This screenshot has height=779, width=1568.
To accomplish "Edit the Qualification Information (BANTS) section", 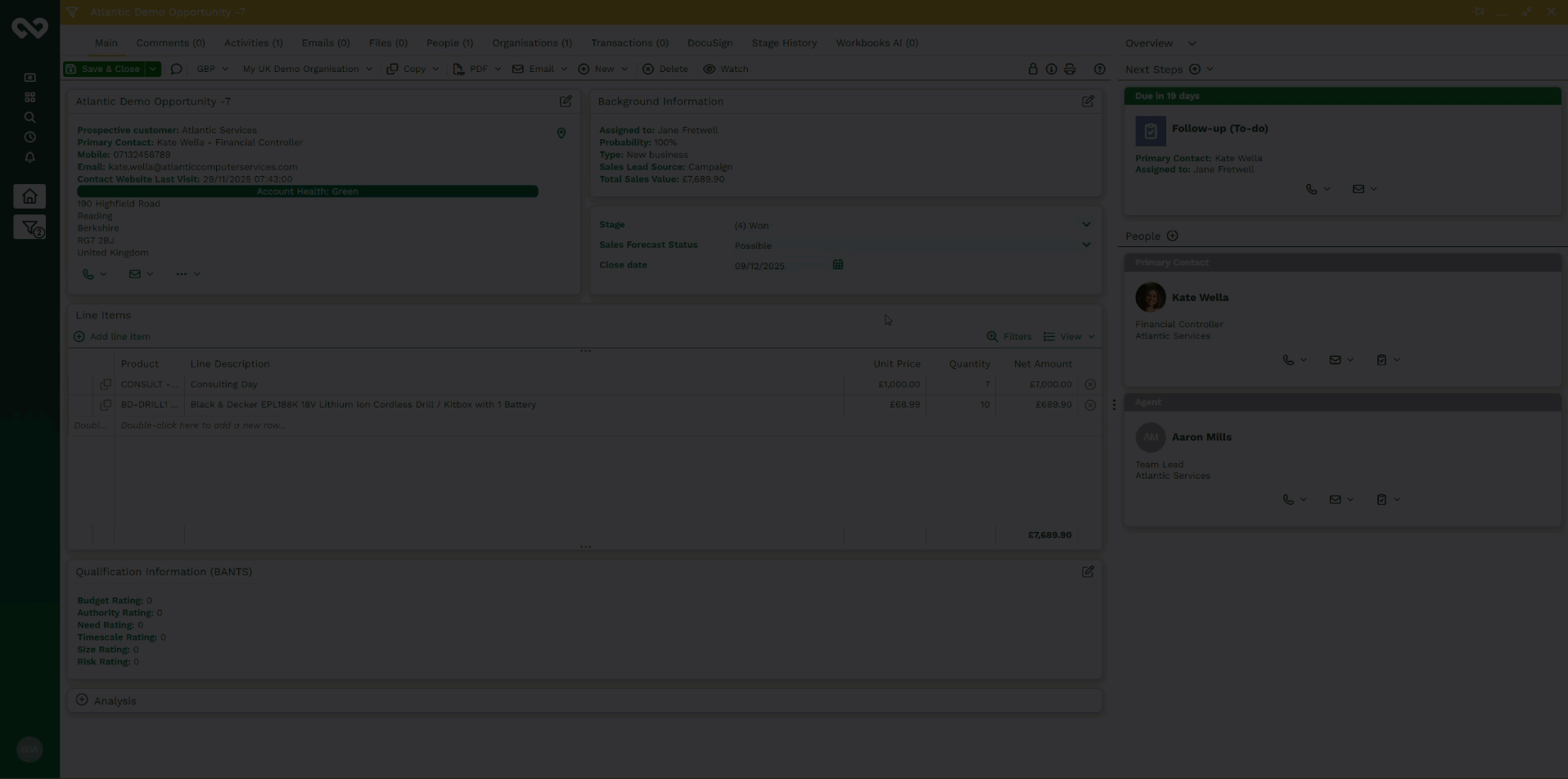I will pos(1088,572).
